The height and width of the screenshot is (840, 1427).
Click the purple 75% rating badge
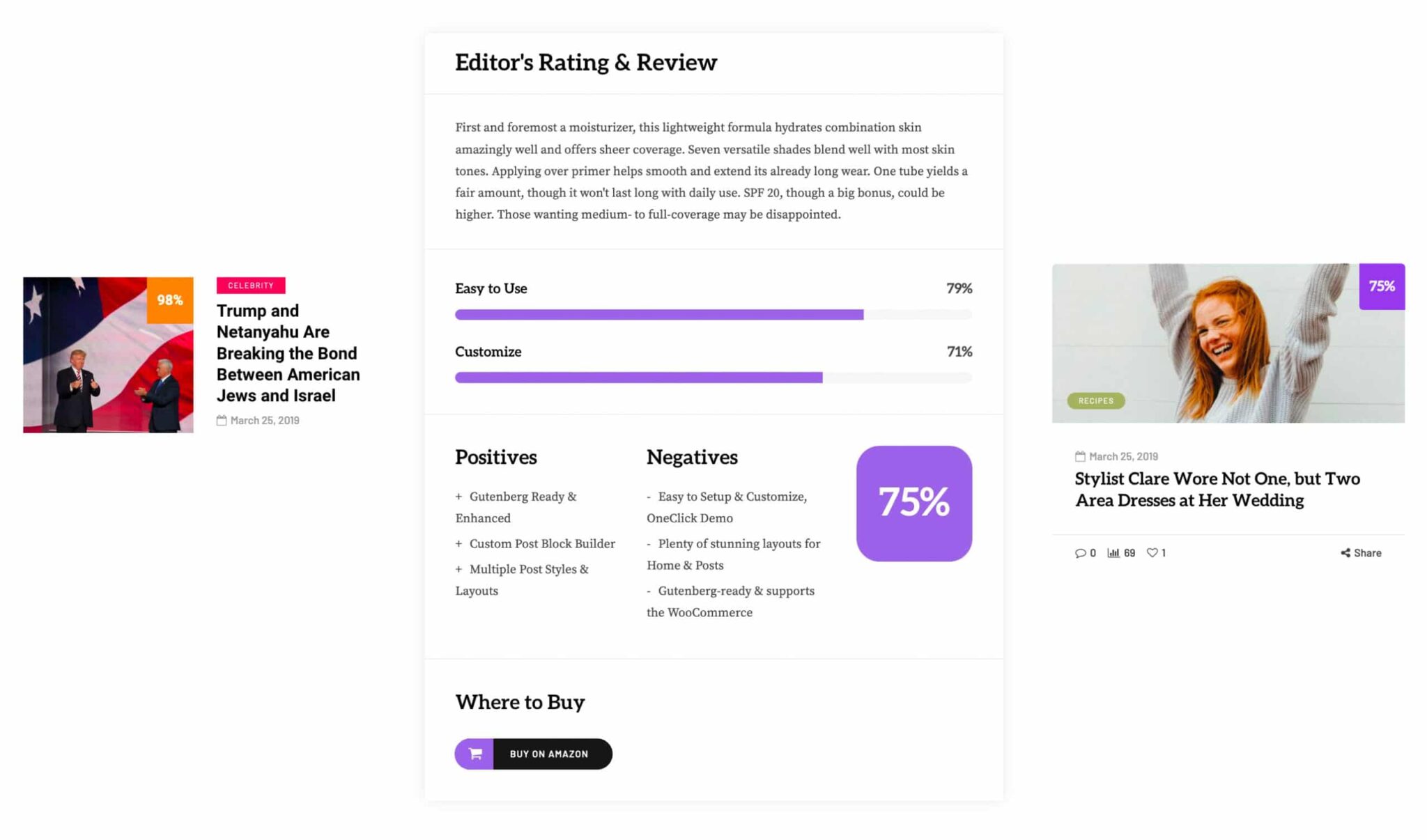(913, 504)
